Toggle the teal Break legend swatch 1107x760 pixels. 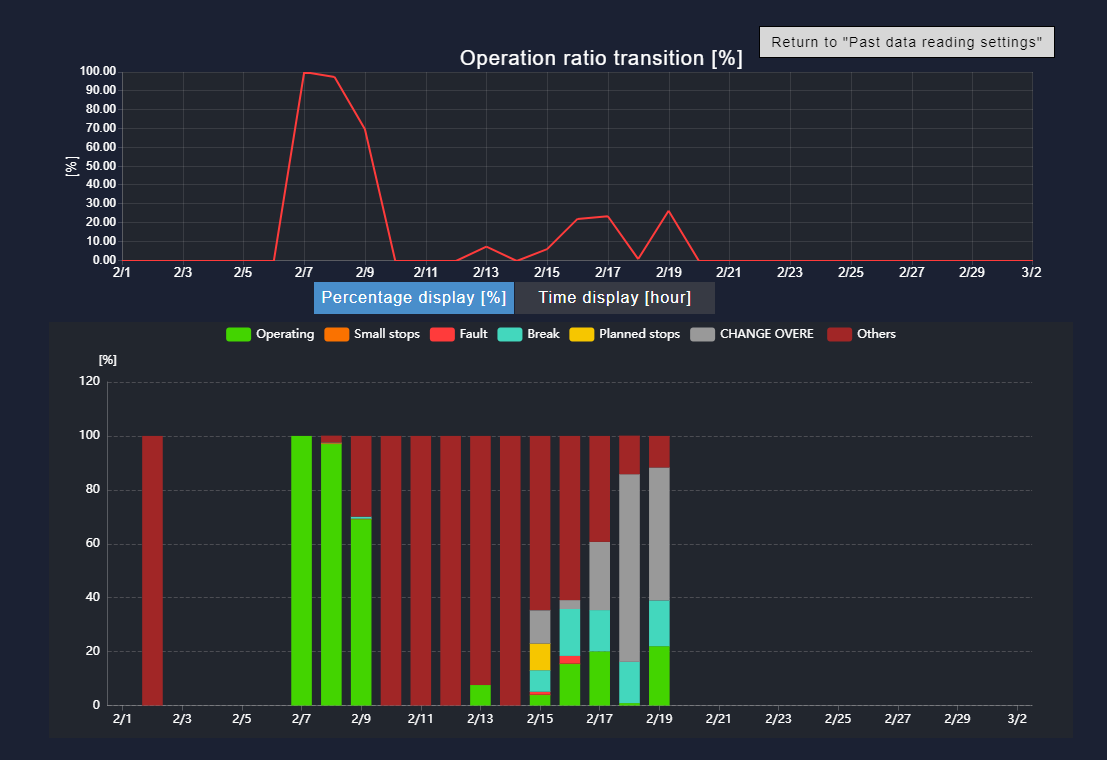pos(510,334)
